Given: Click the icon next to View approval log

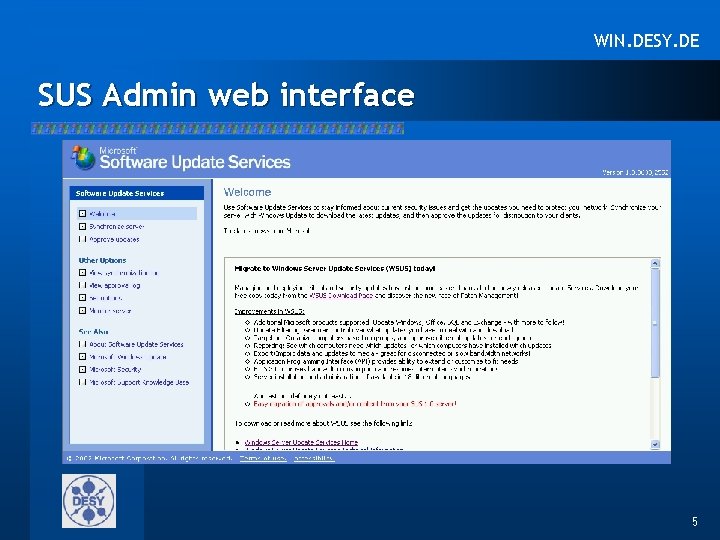Looking at the screenshot, I should (82, 285).
